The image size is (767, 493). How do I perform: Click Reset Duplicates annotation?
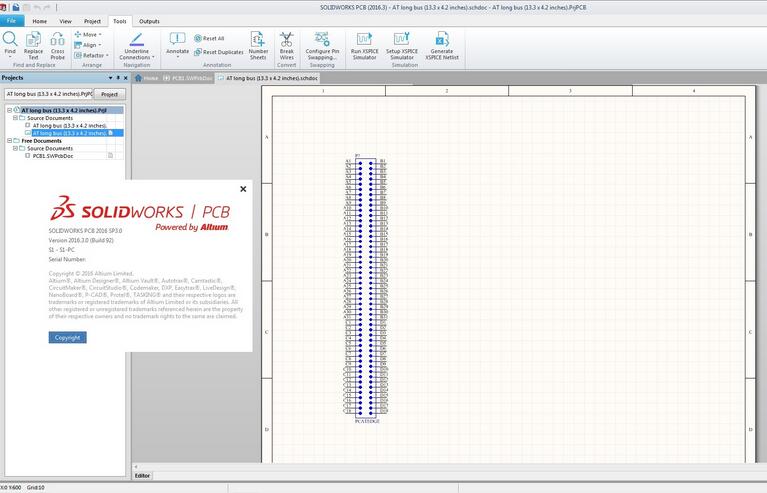pyautogui.click(x=219, y=52)
